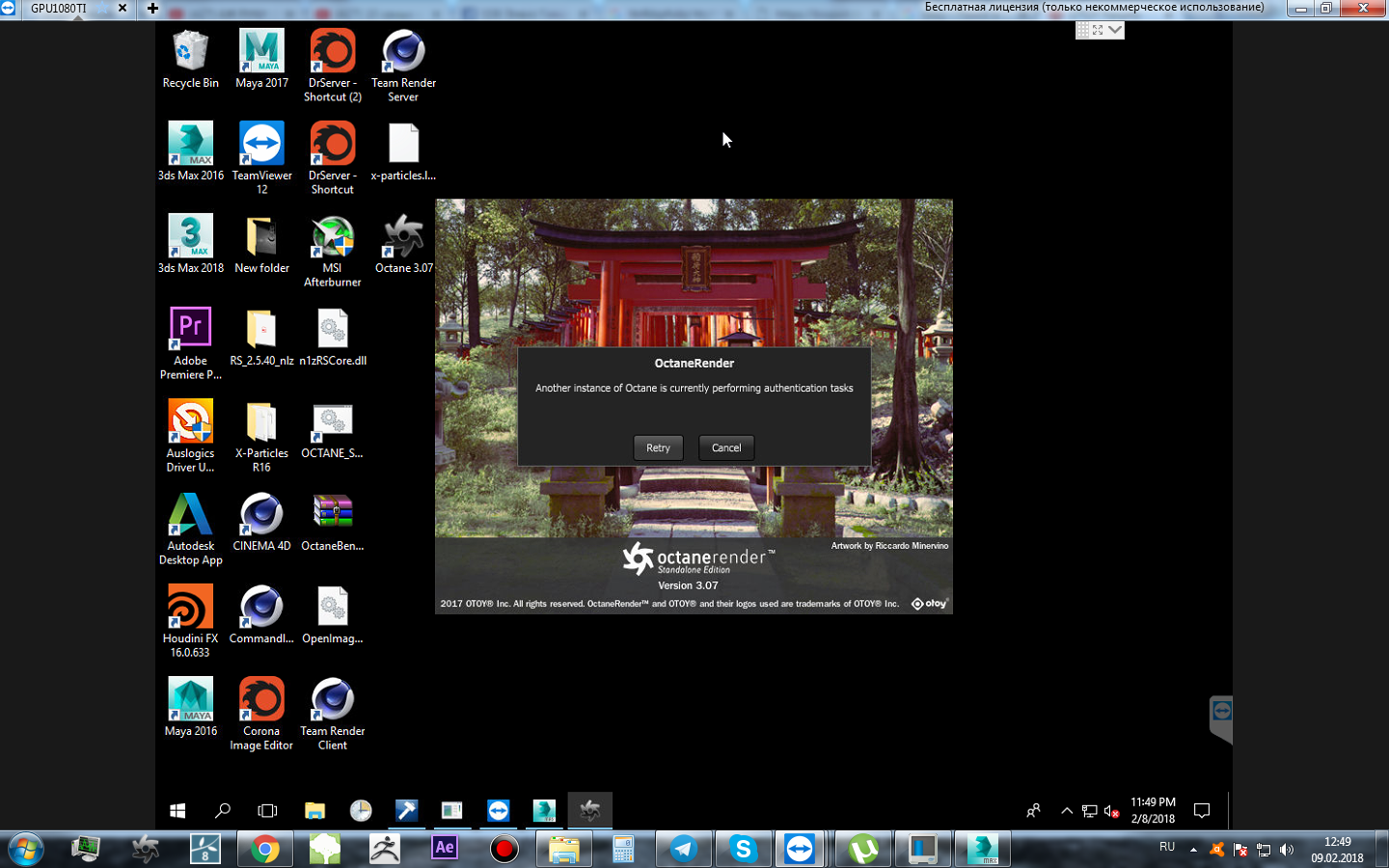Select the CINEMA 4D desktop shortcut
1389x868 pixels.
coord(261,522)
